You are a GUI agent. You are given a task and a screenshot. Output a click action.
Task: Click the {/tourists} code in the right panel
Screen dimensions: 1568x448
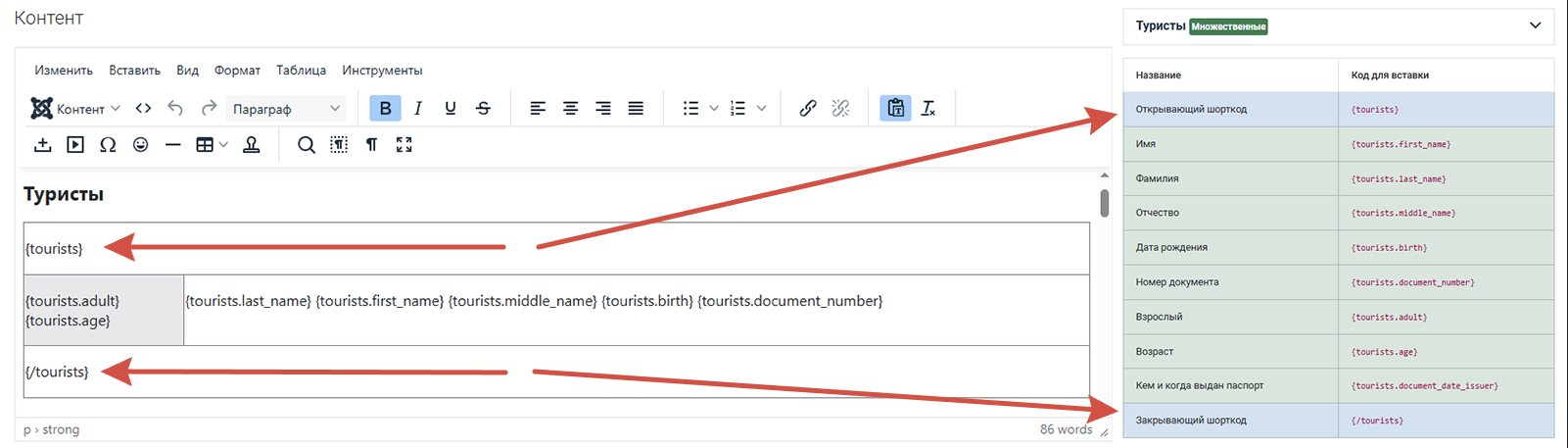(1377, 421)
